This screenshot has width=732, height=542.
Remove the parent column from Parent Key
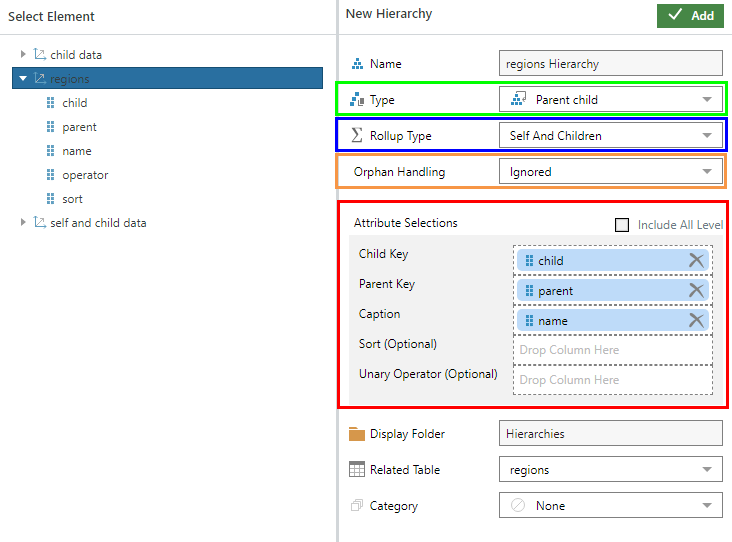[696, 291]
